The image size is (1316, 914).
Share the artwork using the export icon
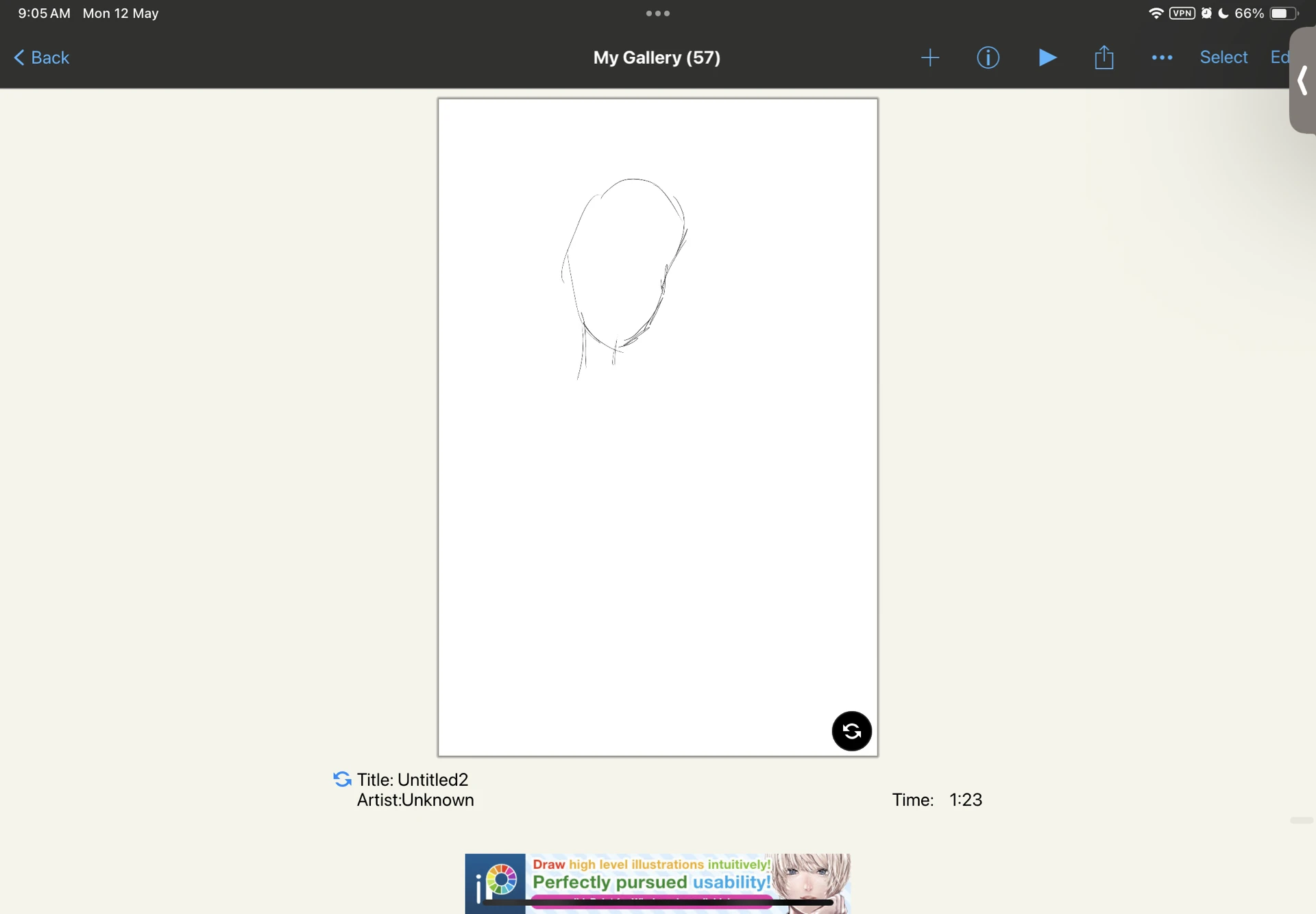[x=1104, y=58]
